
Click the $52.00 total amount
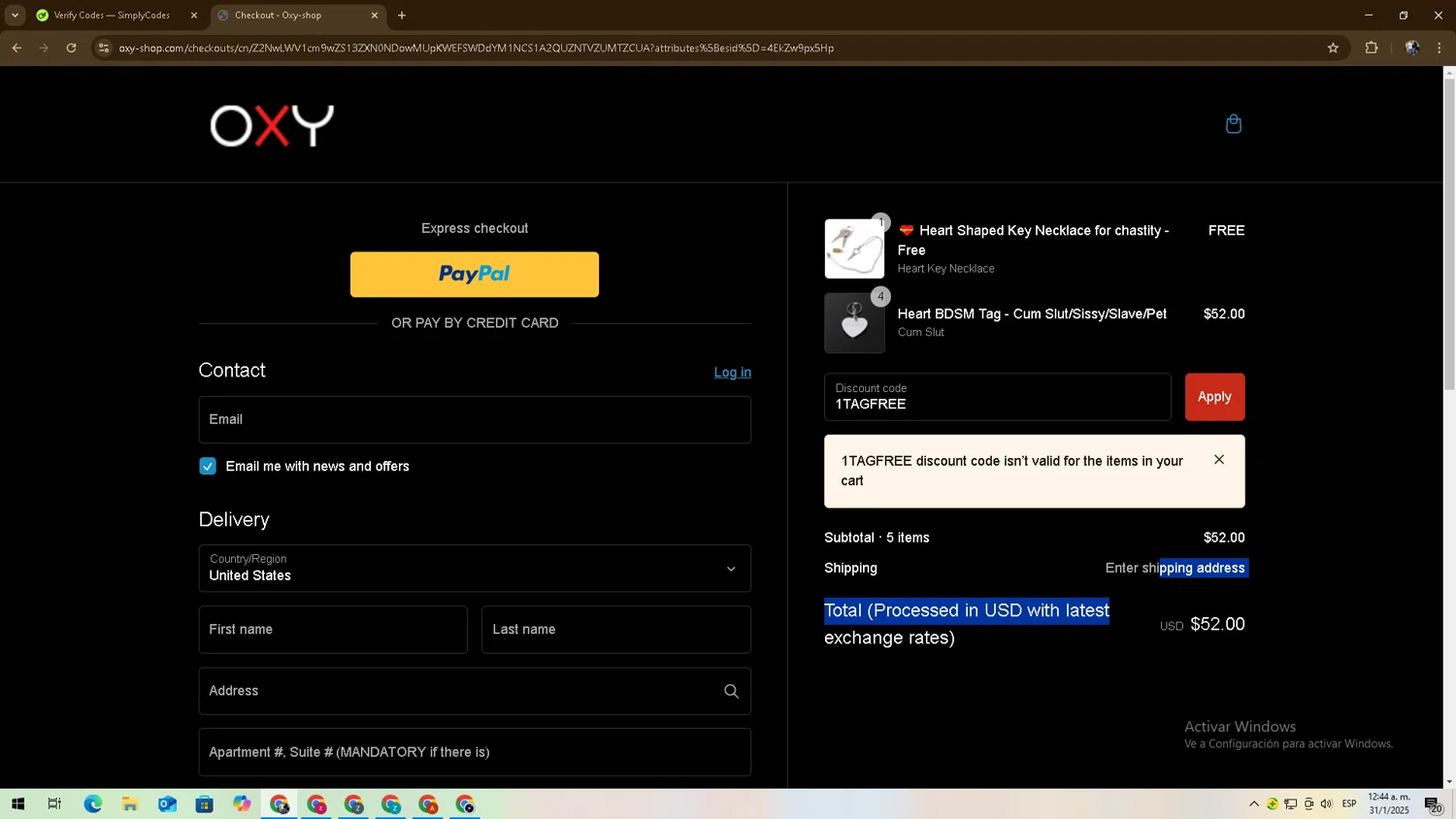(1217, 625)
